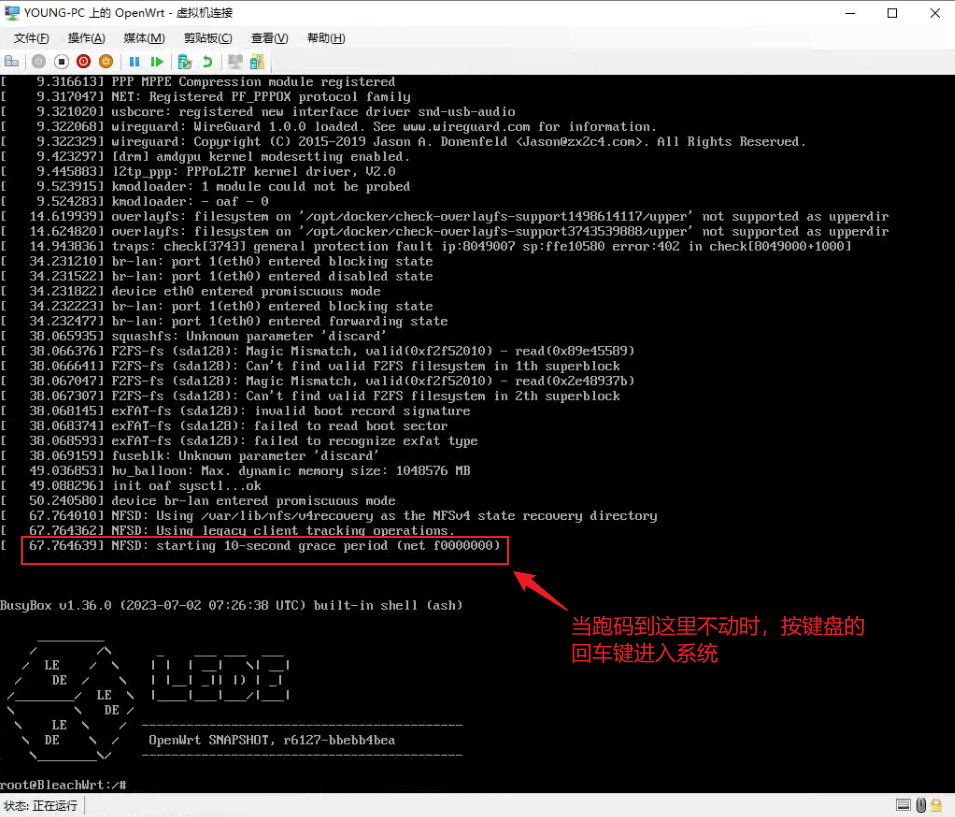Click the NFSv4 state recovery directory line
The image size is (955, 817).
coord(329,516)
